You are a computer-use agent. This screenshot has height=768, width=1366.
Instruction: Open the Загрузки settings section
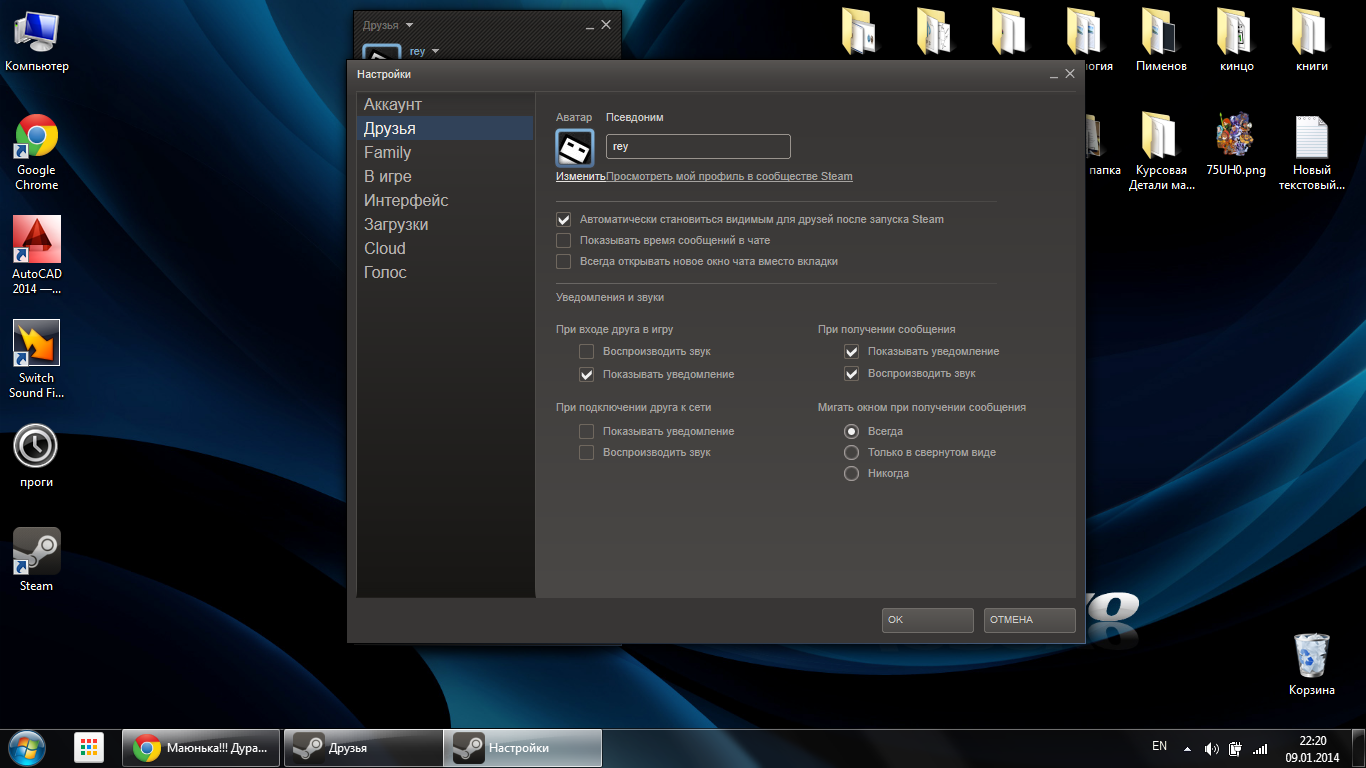[x=445, y=224]
